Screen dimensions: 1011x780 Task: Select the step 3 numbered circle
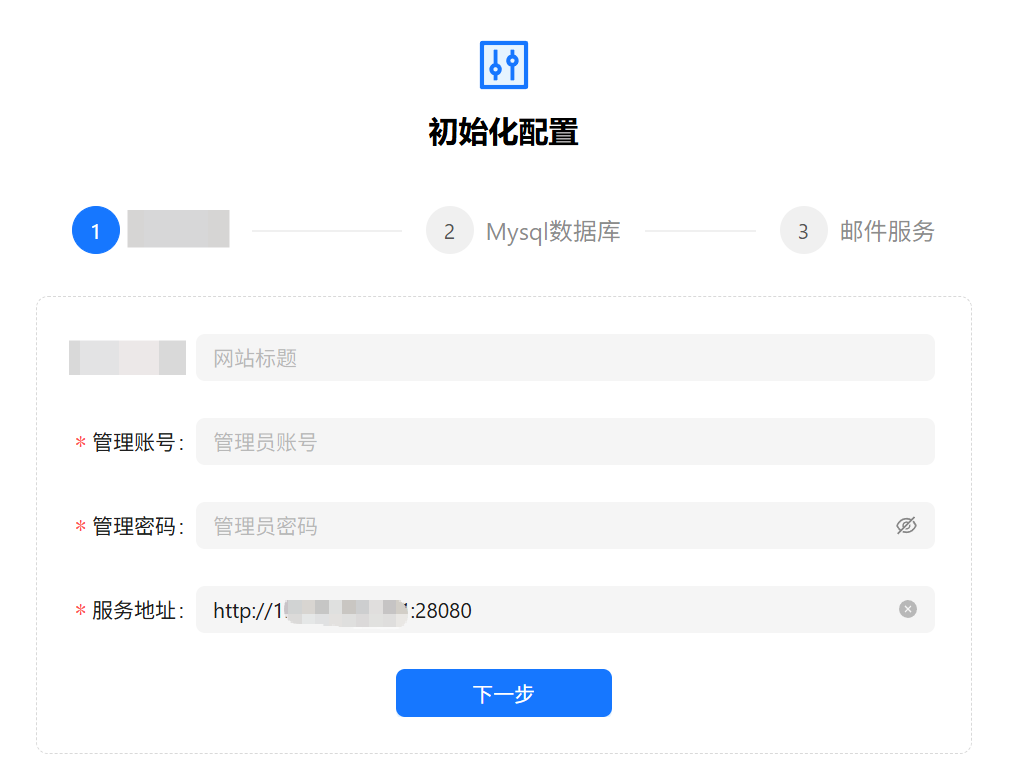tap(803, 231)
